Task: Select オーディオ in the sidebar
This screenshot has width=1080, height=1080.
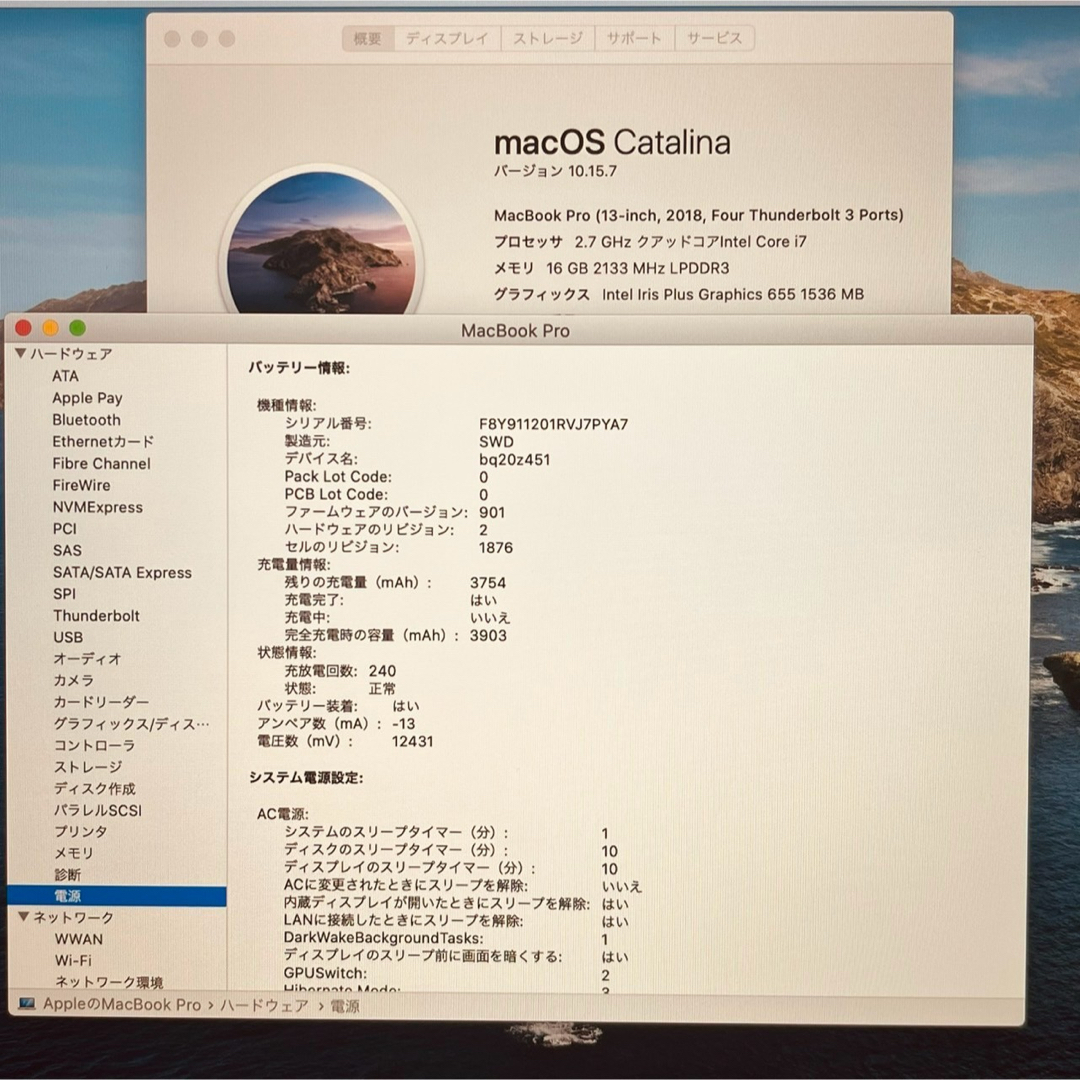Action: point(87,658)
